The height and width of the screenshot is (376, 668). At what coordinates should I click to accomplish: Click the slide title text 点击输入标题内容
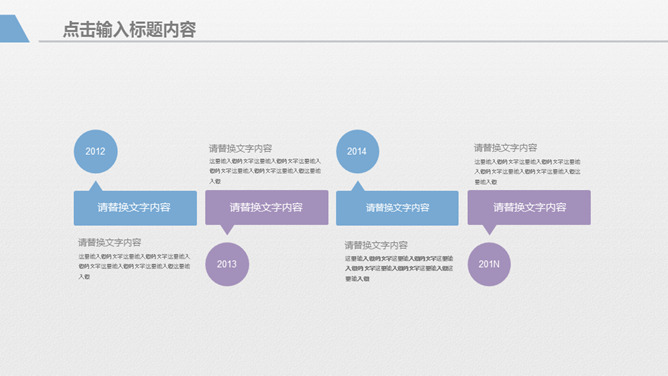pos(130,29)
